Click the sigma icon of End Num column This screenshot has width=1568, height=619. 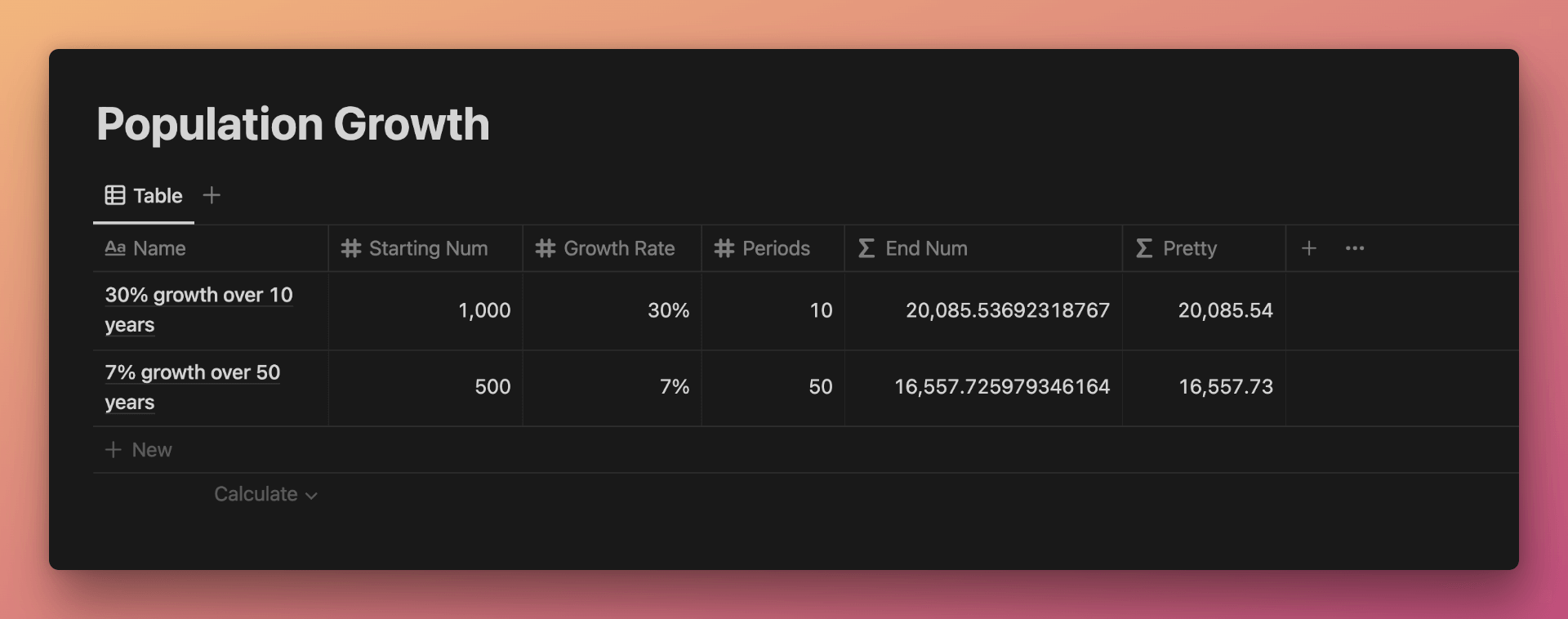(866, 248)
